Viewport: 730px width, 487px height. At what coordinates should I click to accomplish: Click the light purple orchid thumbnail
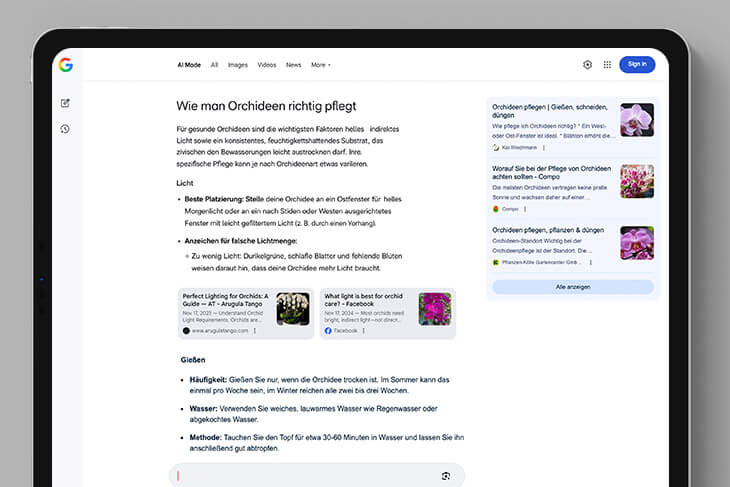coord(637,120)
